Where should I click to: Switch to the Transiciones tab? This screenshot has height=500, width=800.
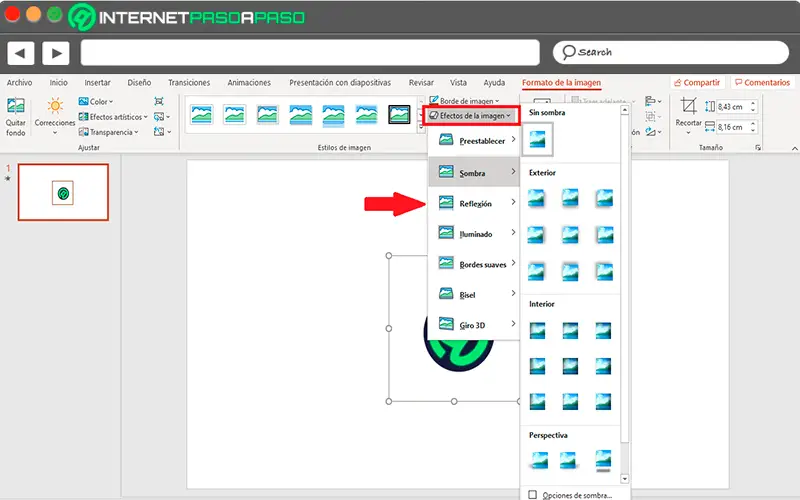[189, 83]
